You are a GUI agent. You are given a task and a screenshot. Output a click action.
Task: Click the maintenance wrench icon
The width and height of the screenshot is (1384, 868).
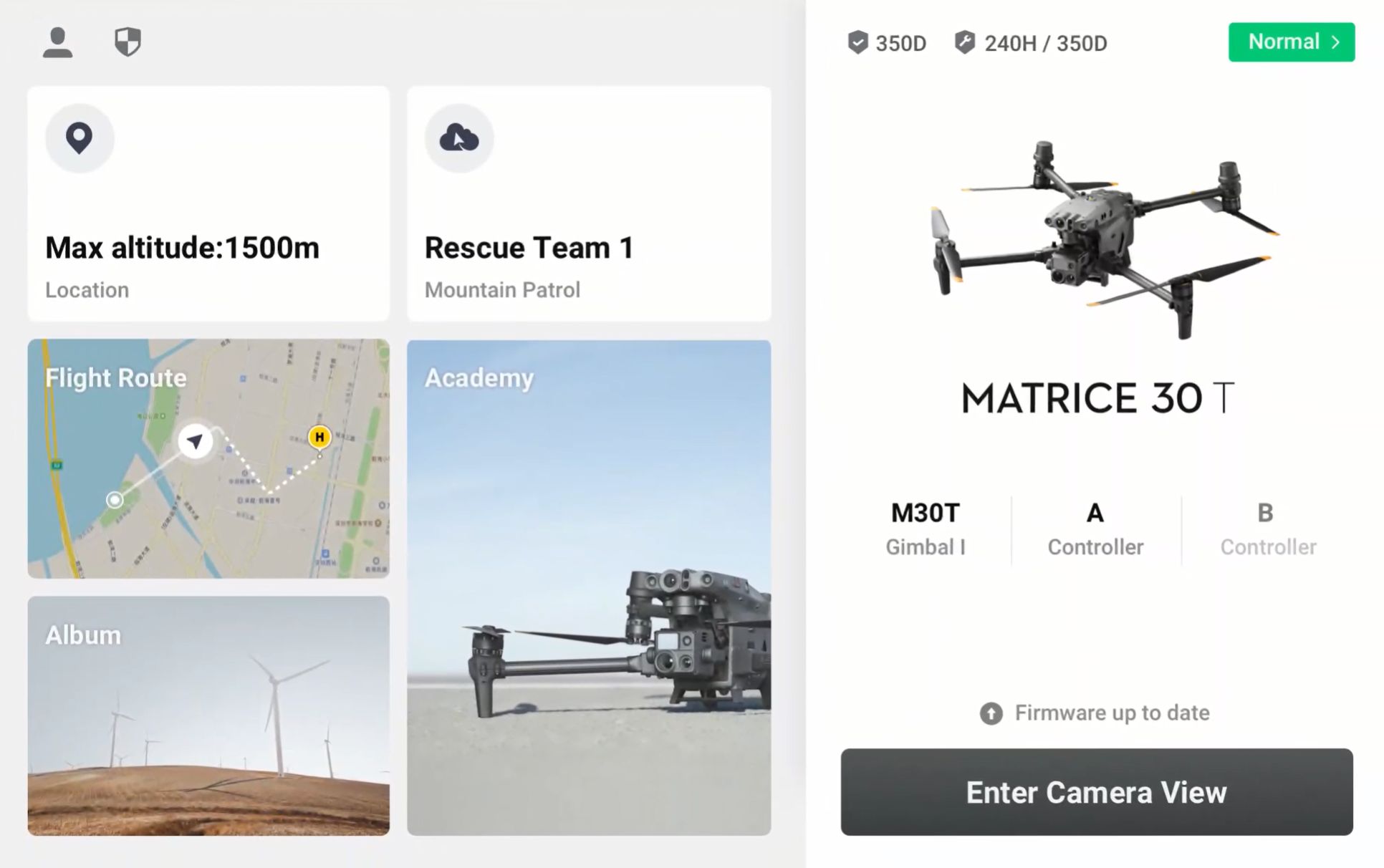coord(964,43)
